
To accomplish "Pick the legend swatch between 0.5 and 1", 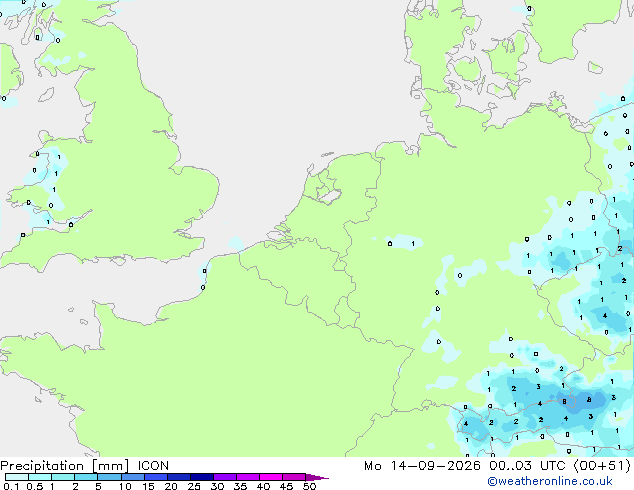I will pyautogui.click(x=40, y=477).
